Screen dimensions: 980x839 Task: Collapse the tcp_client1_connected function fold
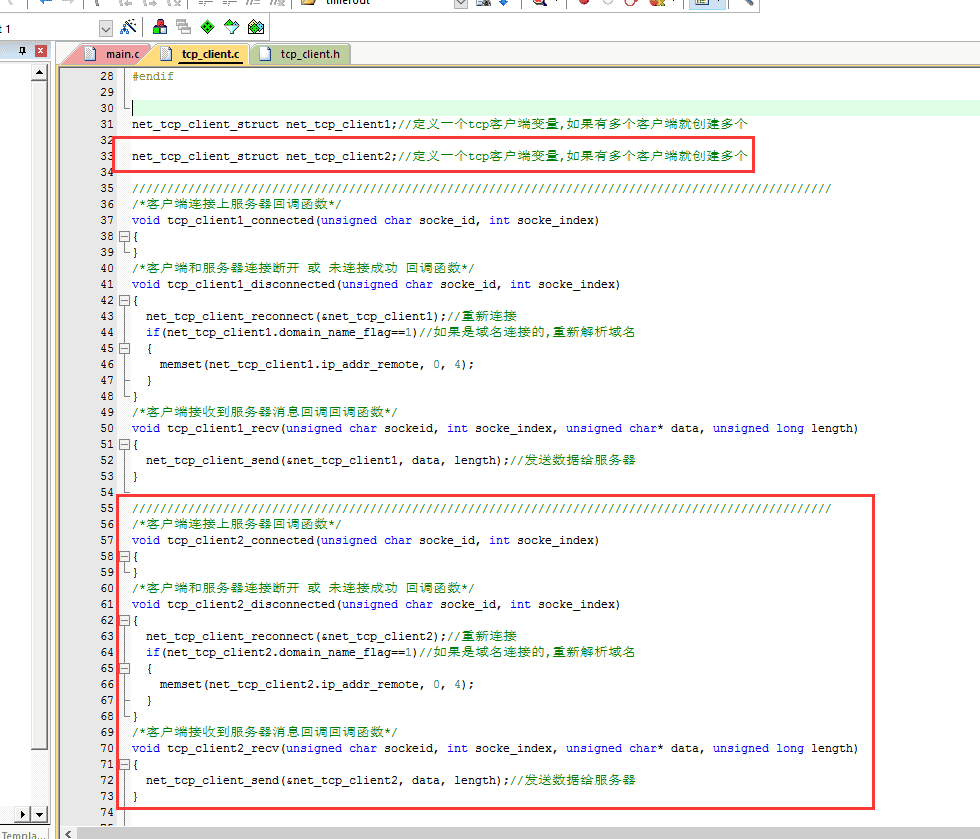tap(125, 237)
